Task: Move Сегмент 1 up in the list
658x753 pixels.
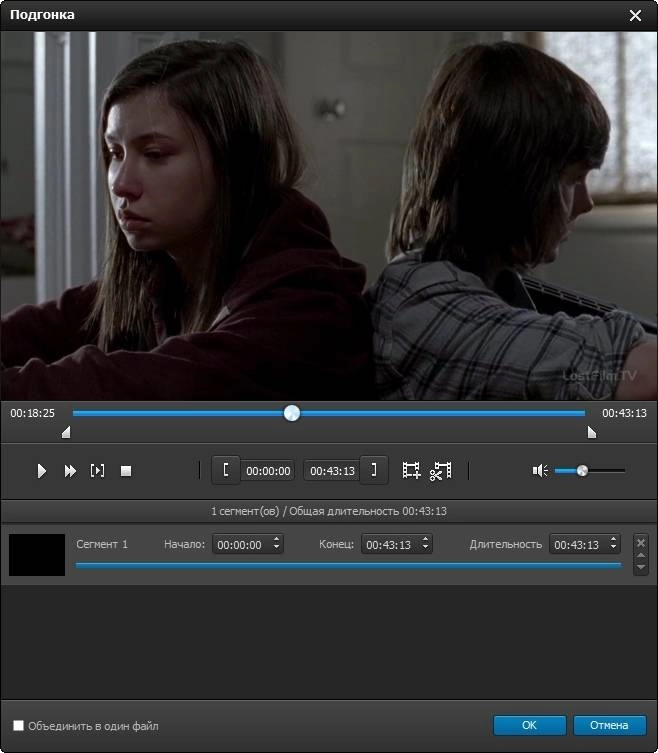Action: 641,556
